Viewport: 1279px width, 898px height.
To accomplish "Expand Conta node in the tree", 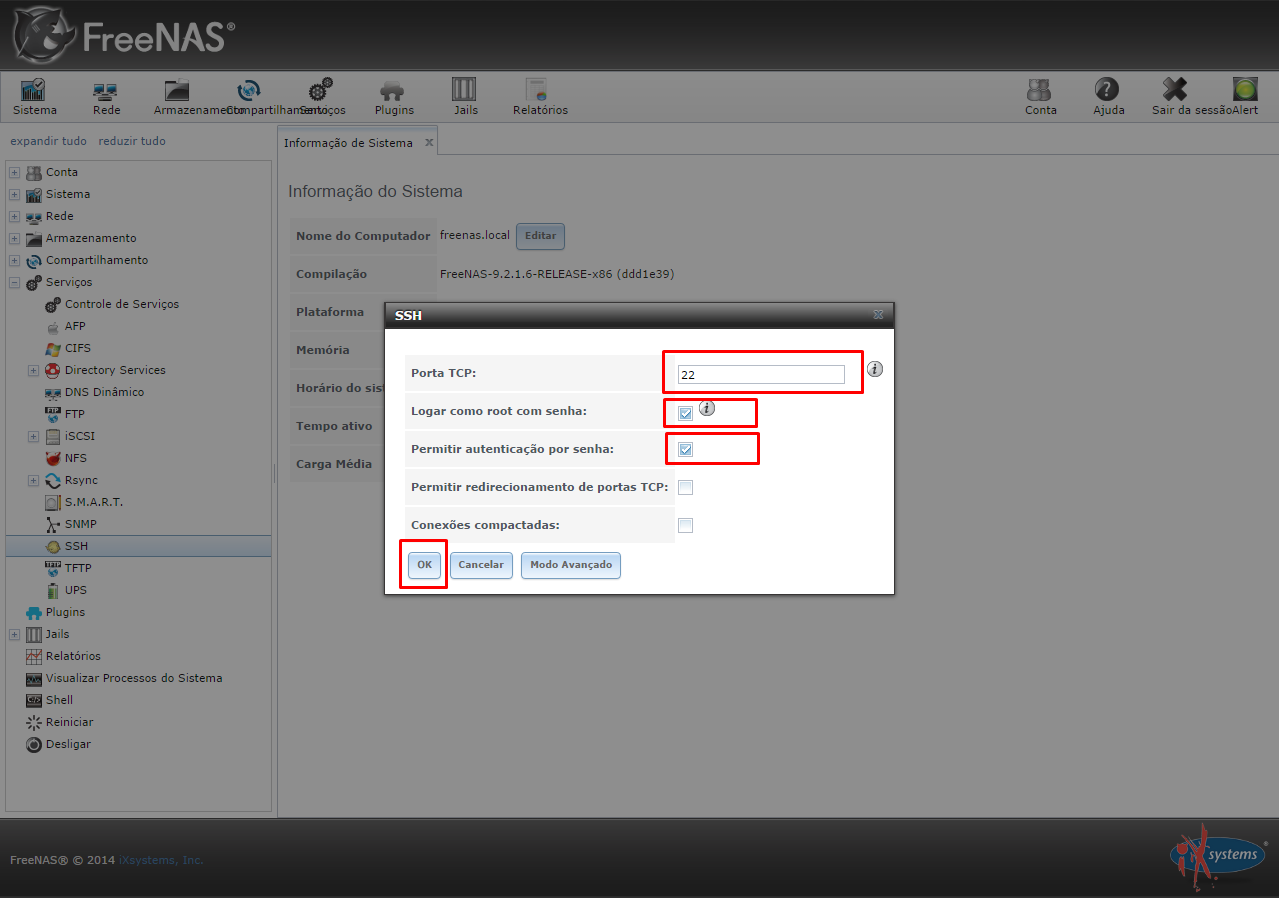I will click(x=14, y=172).
